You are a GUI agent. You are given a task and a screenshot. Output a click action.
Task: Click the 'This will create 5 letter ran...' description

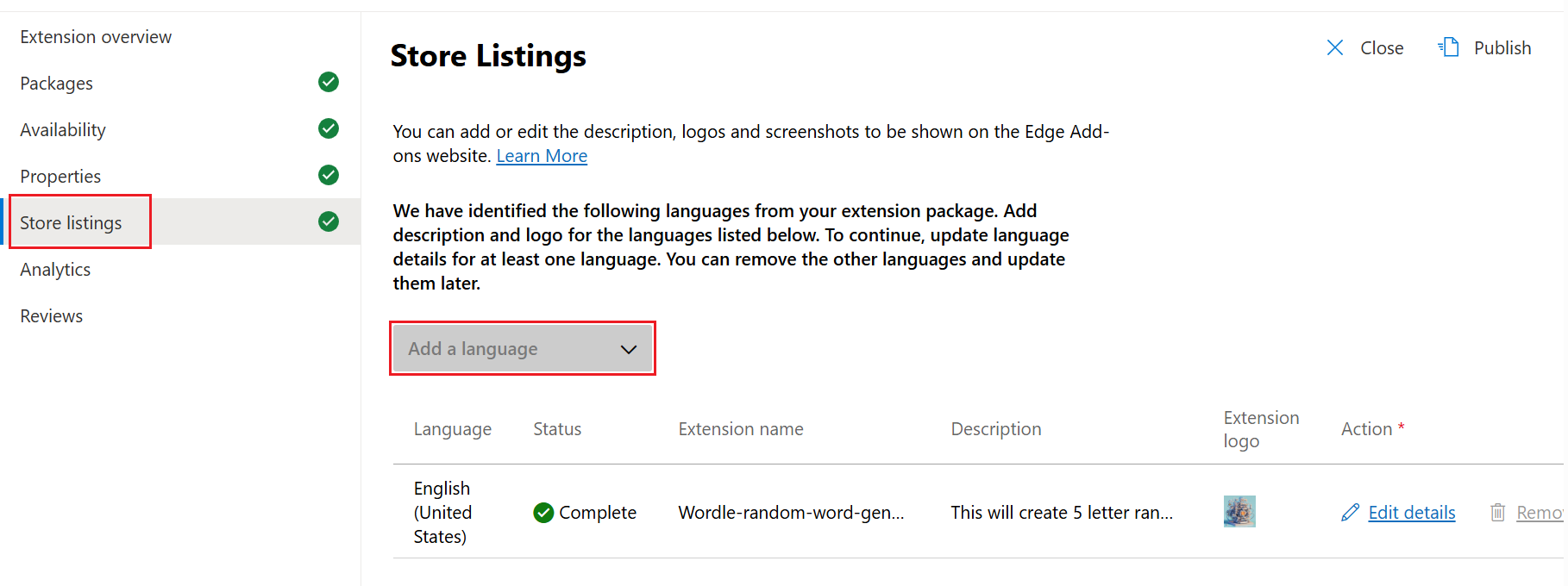pos(1062,513)
